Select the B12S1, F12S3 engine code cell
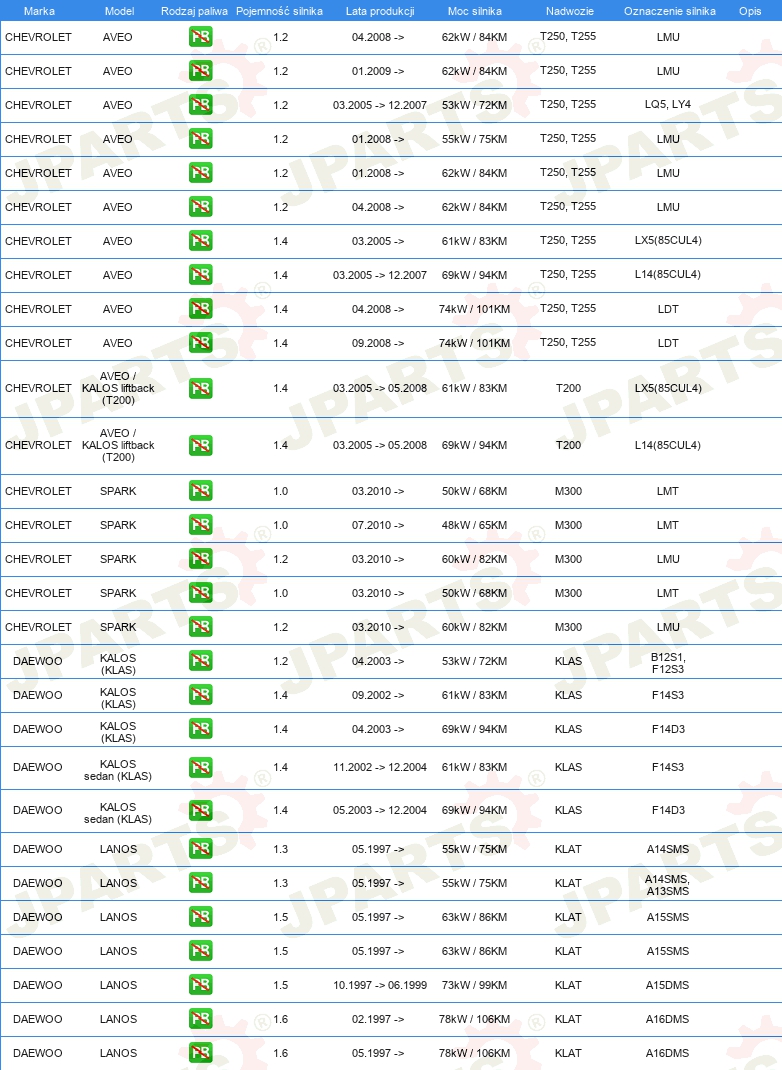The width and height of the screenshot is (782, 1070). pos(668,663)
